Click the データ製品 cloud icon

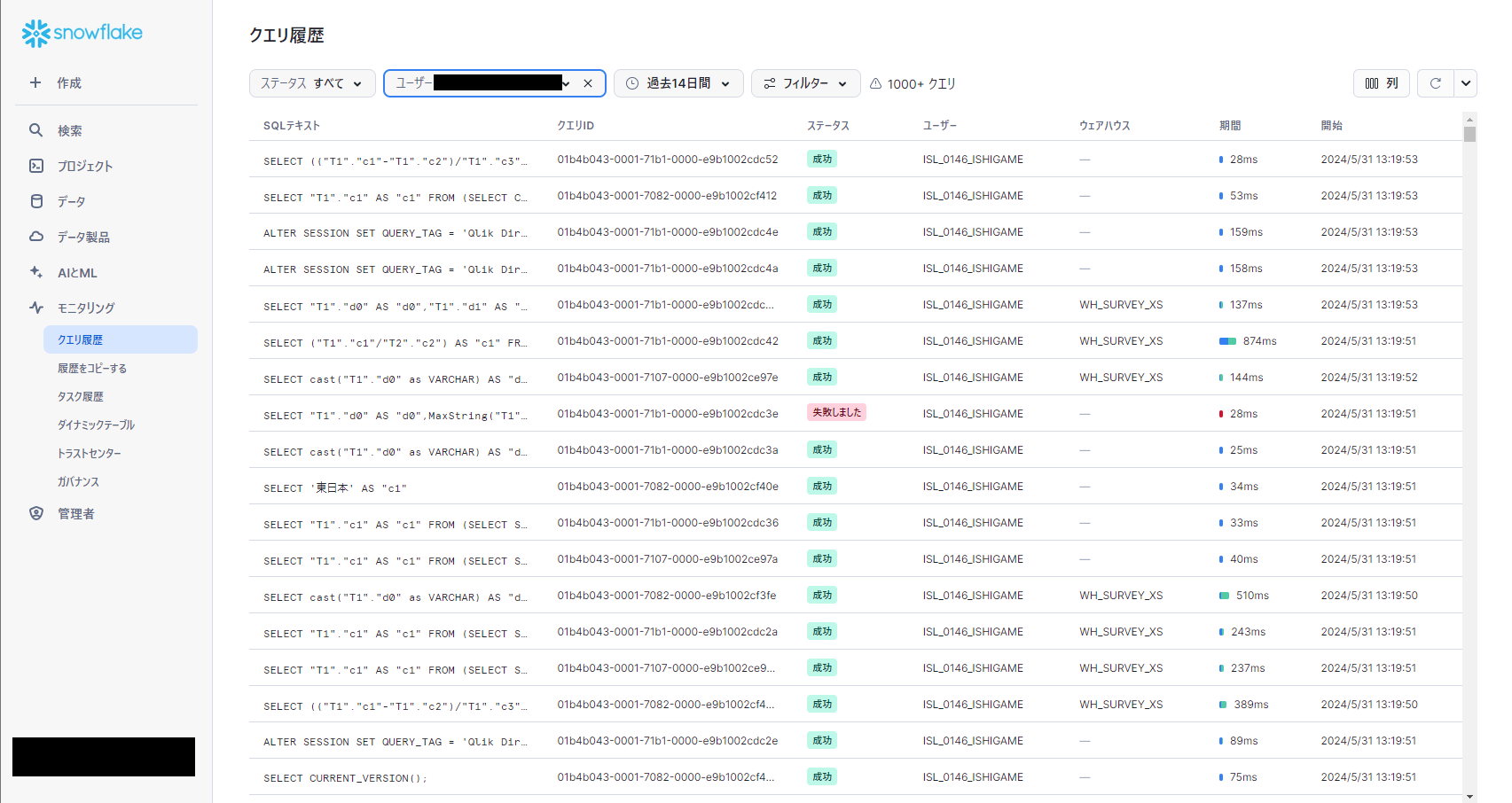coord(36,237)
